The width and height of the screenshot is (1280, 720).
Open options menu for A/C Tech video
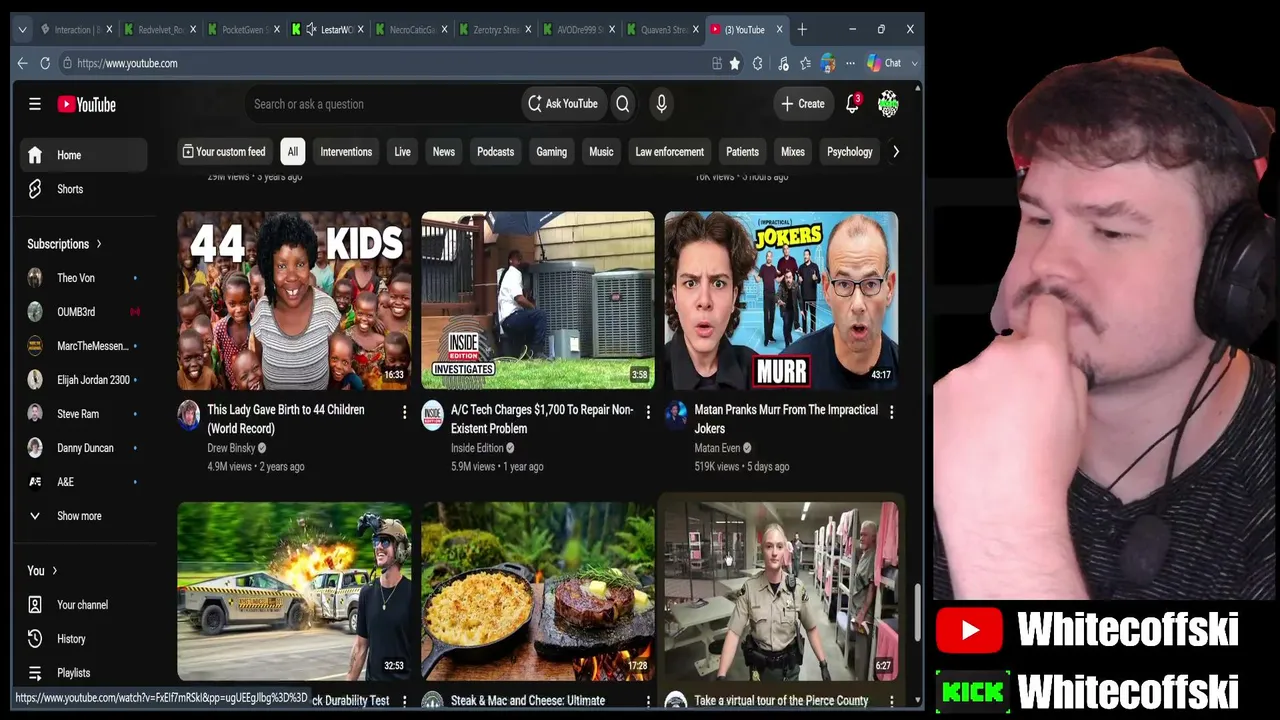point(648,412)
